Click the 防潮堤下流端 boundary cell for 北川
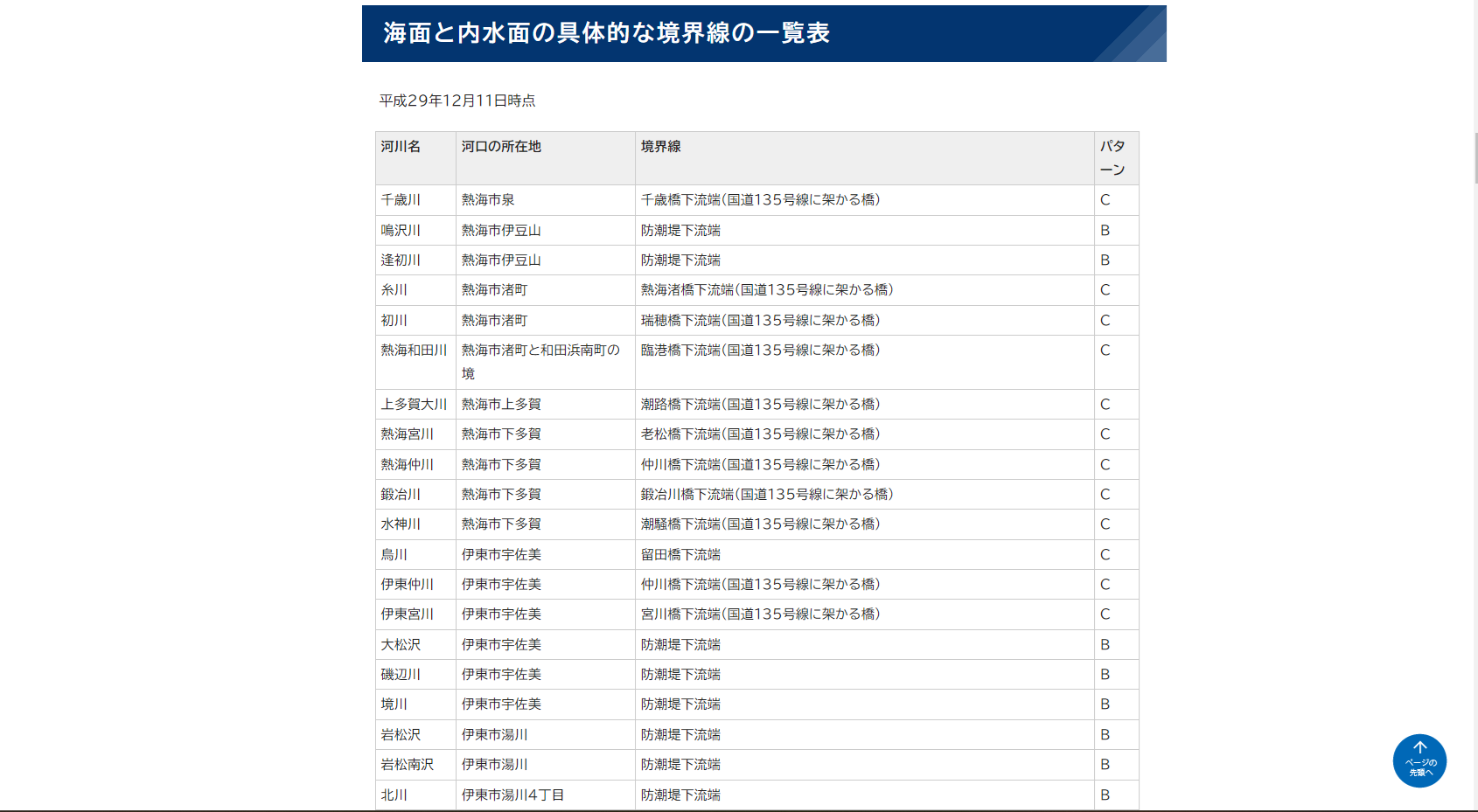This screenshot has height=812, width=1478. [x=680, y=795]
